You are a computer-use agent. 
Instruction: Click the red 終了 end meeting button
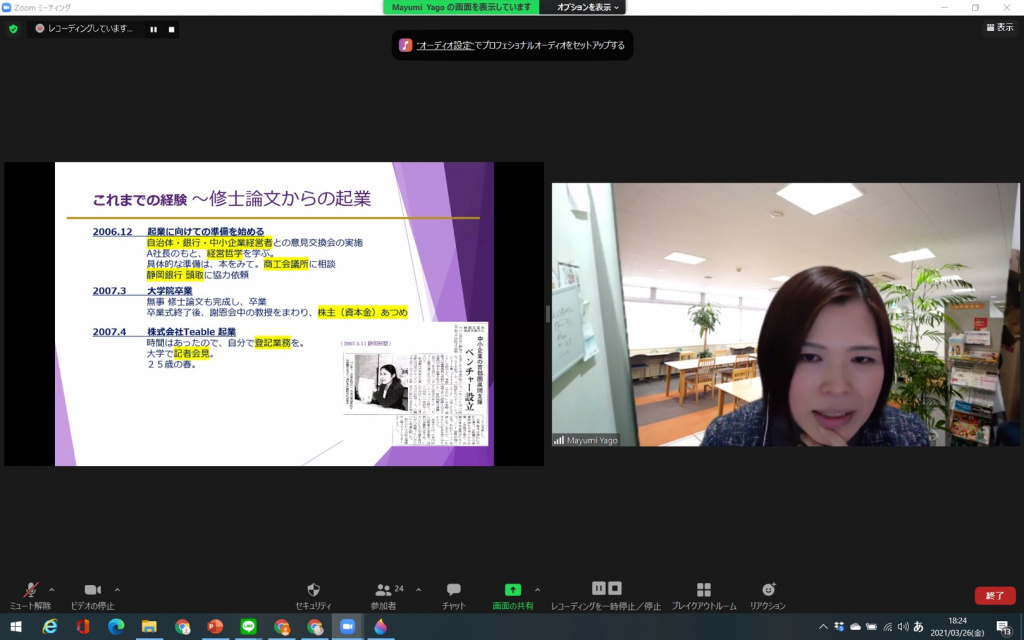point(994,596)
